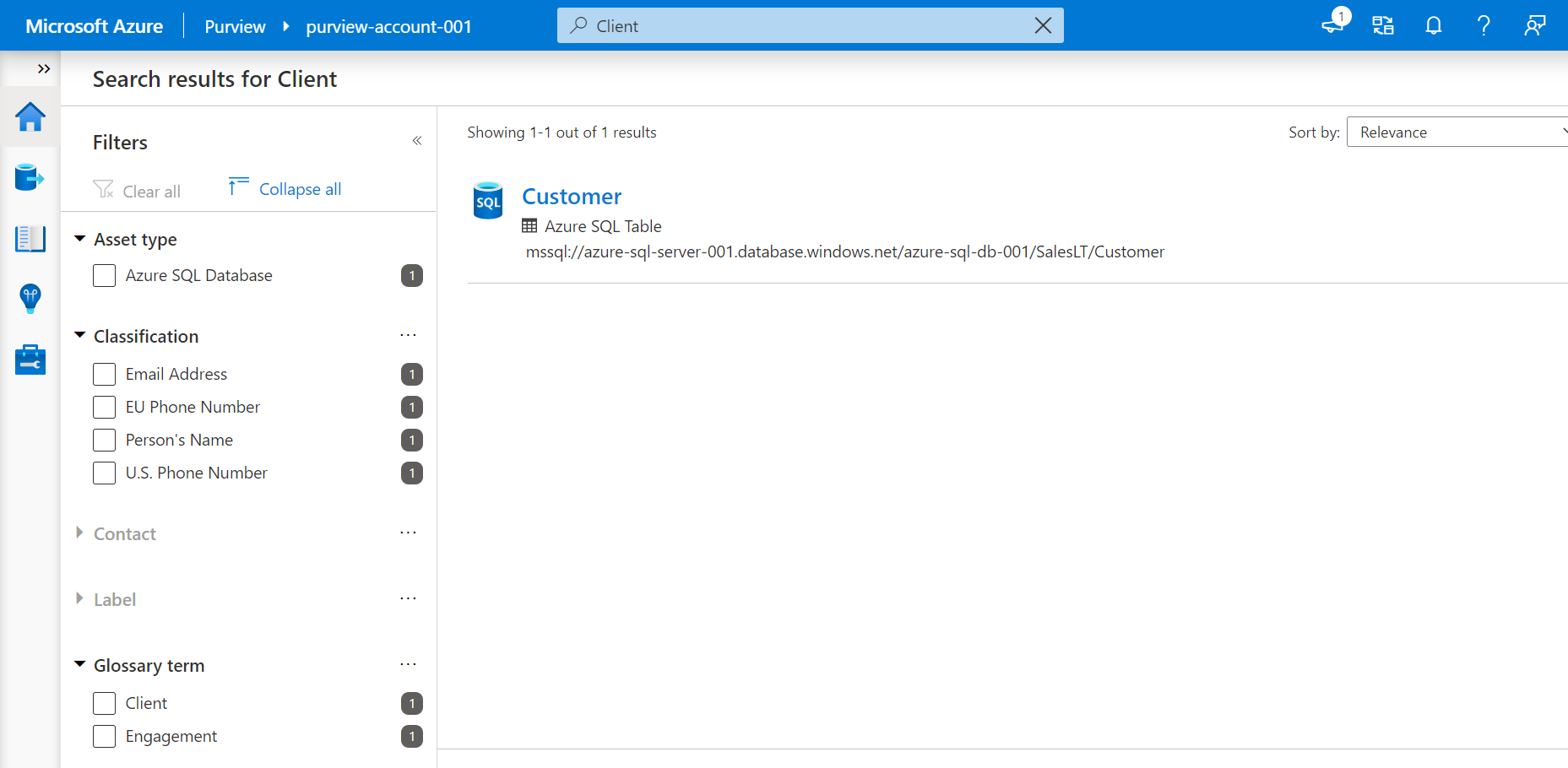The width and height of the screenshot is (1568, 768).
Task: Open the Data Map sidebar icon
Action: click(30, 178)
